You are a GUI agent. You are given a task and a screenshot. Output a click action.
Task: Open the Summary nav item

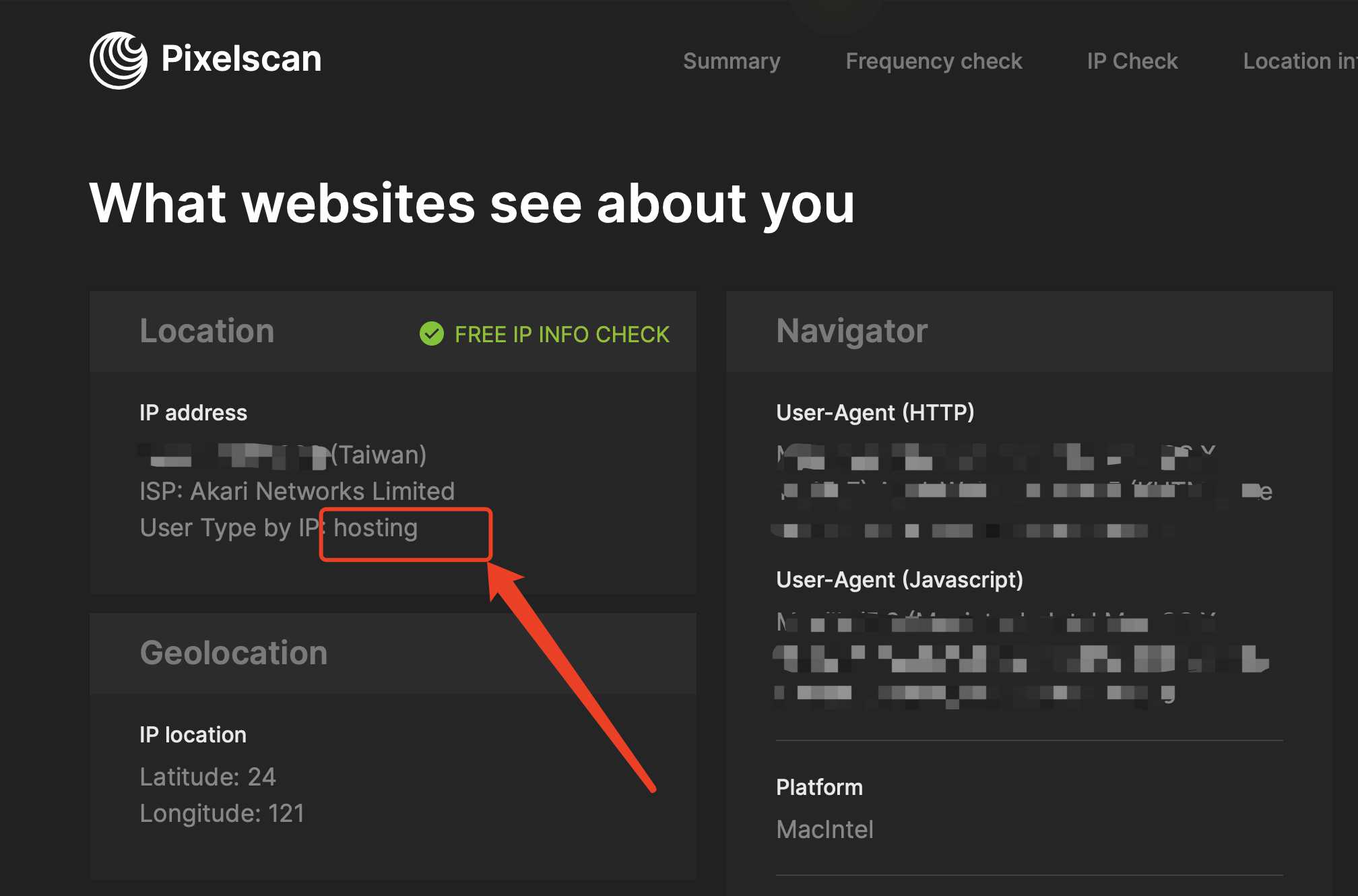pos(732,61)
